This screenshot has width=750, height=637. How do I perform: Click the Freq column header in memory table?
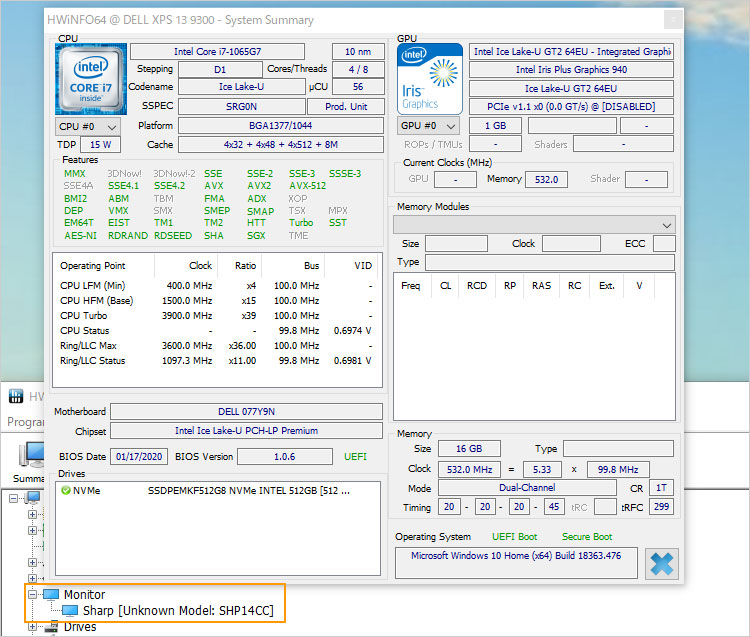[411, 286]
